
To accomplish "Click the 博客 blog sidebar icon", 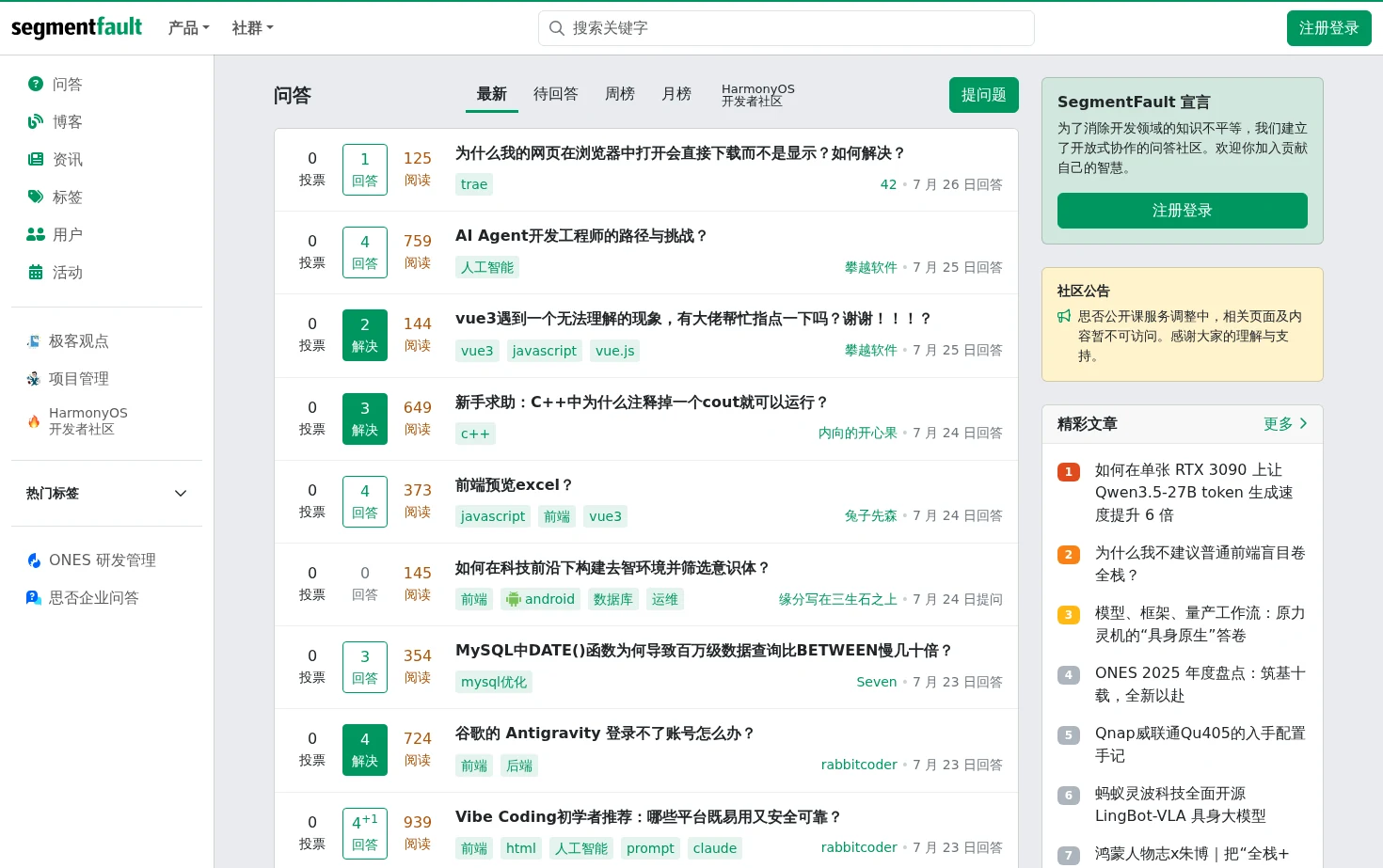I will click(36, 121).
